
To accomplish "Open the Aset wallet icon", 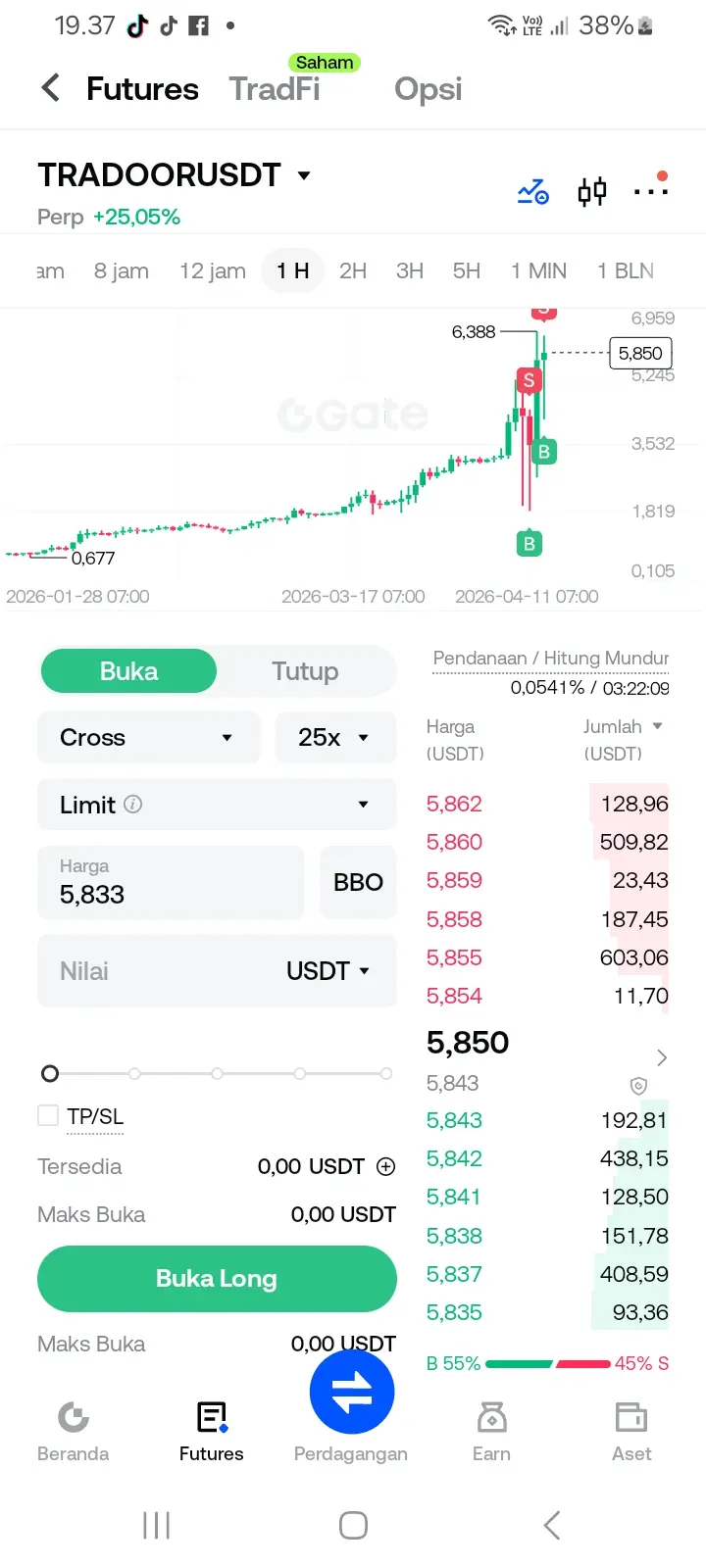I will coord(631,1431).
